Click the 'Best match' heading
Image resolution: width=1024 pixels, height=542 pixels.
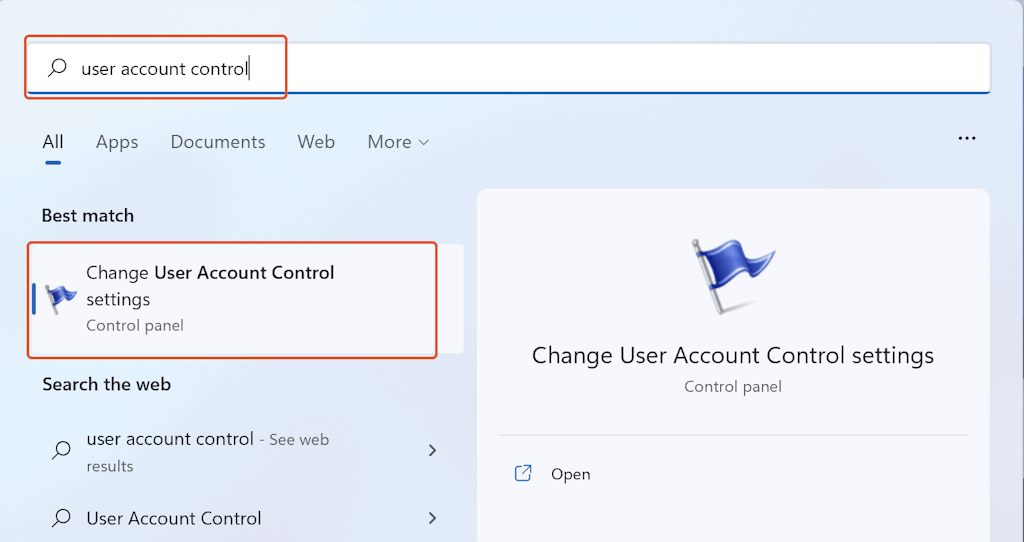point(88,215)
